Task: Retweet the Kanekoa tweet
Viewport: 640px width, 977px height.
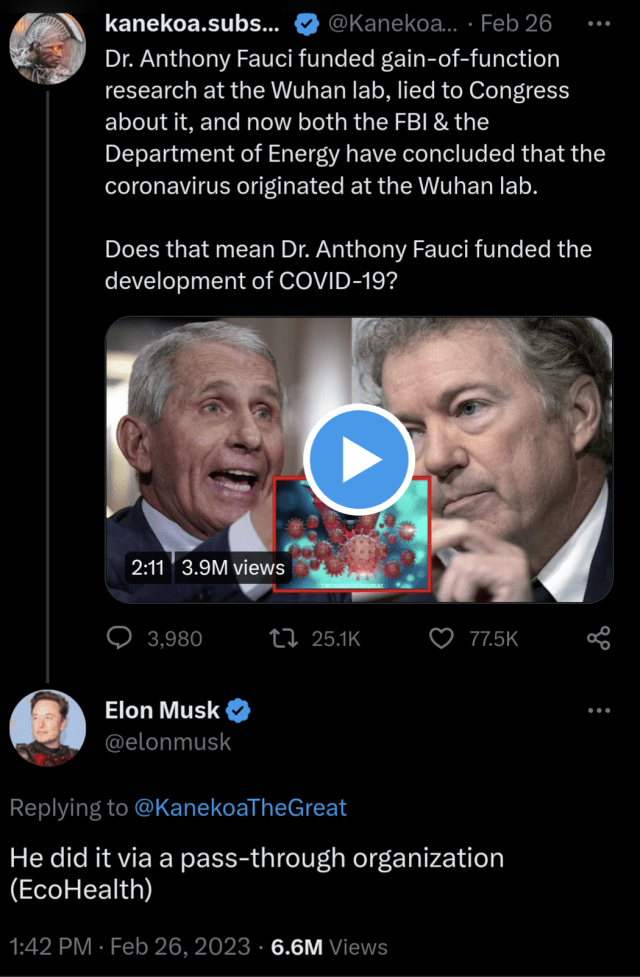Action: coord(283,638)
